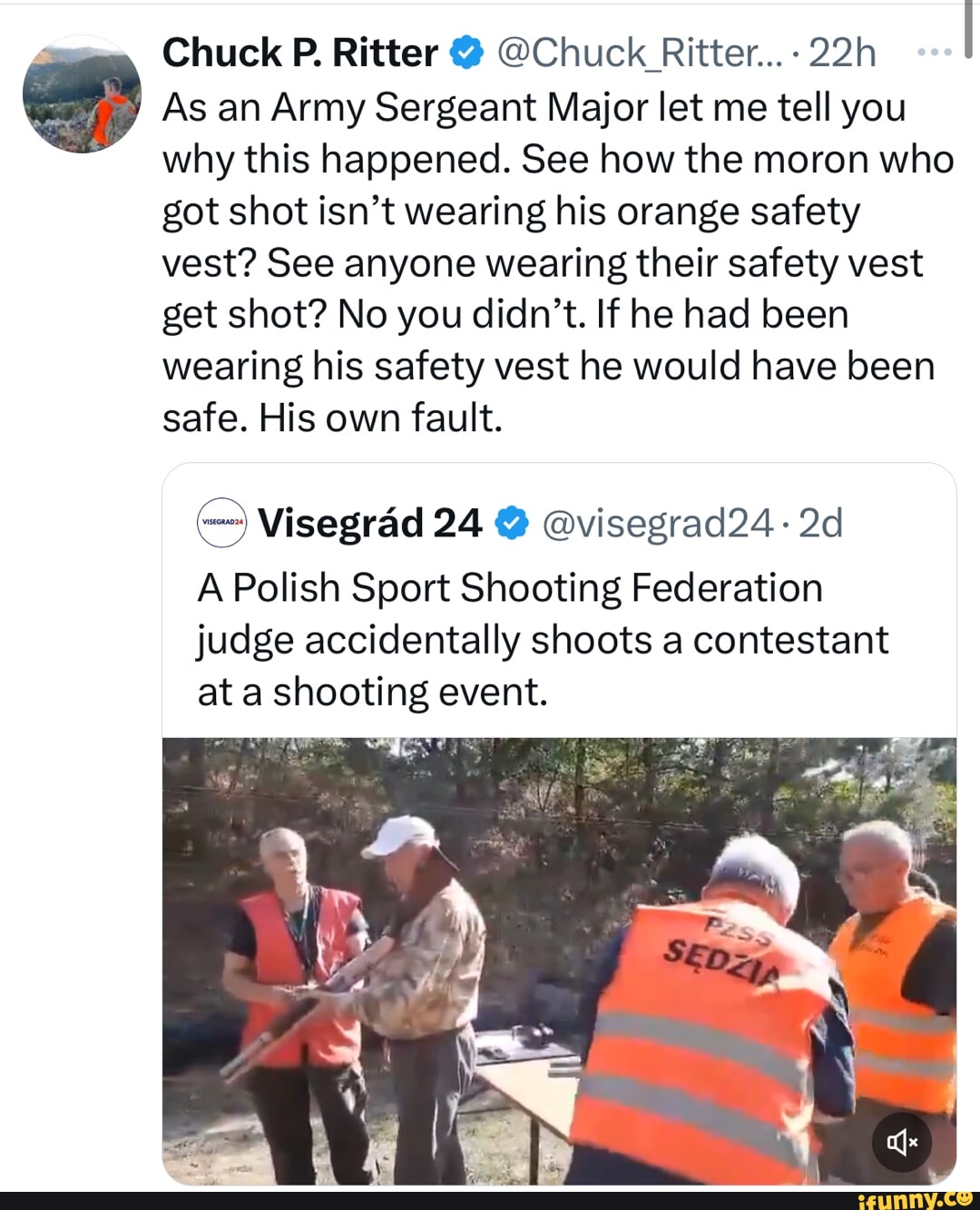The width and height of the screenshot is (980, 1210).
Task: Click Chuck P. Ritter's blue verified badge
Action: point(465,54)
